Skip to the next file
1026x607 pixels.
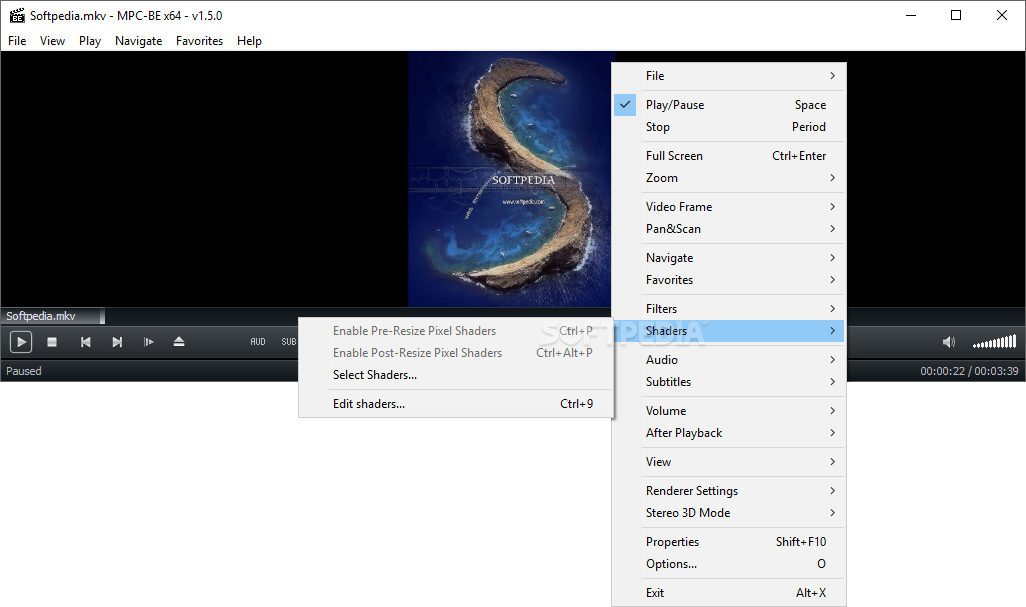117,341
